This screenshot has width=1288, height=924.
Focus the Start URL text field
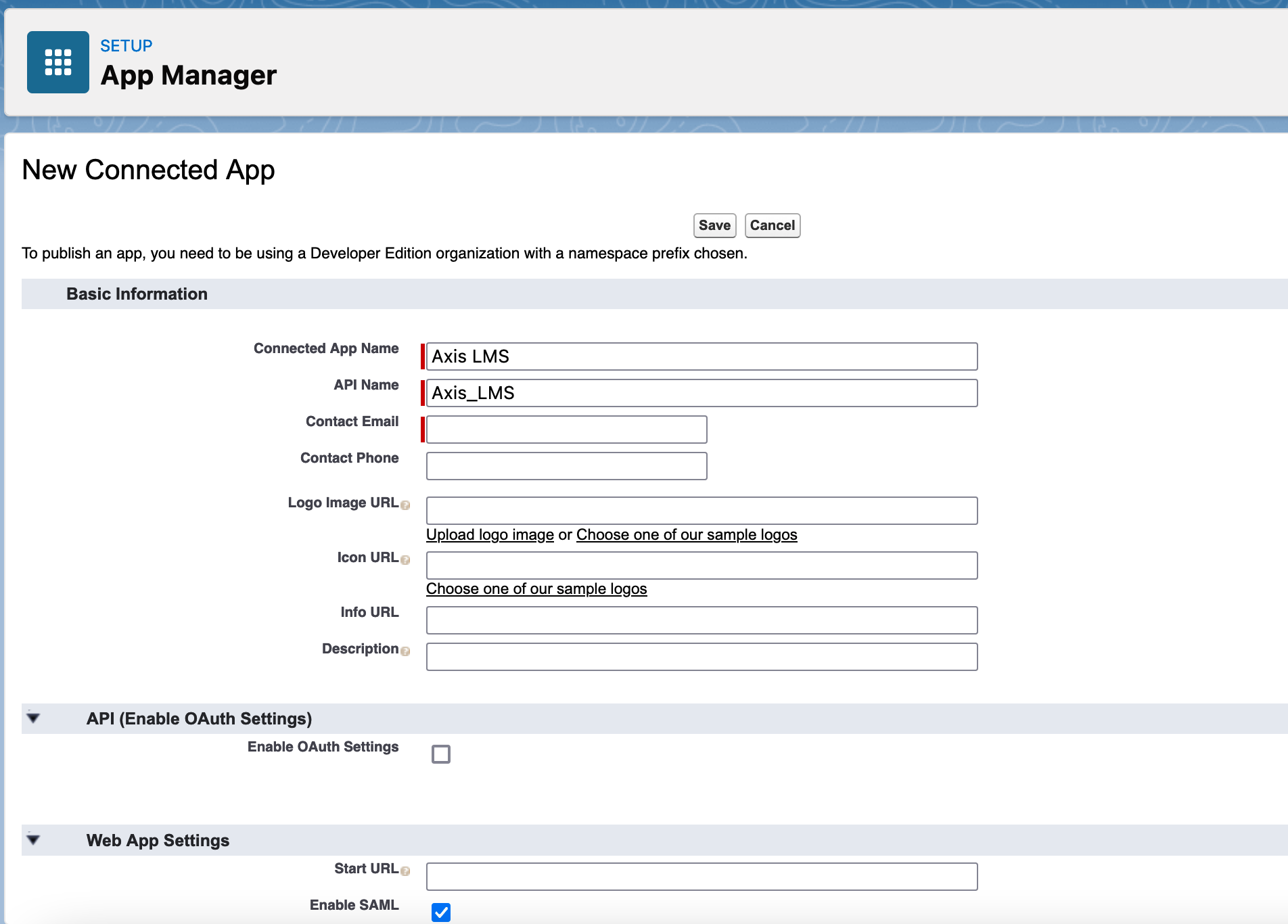[701, 877]
